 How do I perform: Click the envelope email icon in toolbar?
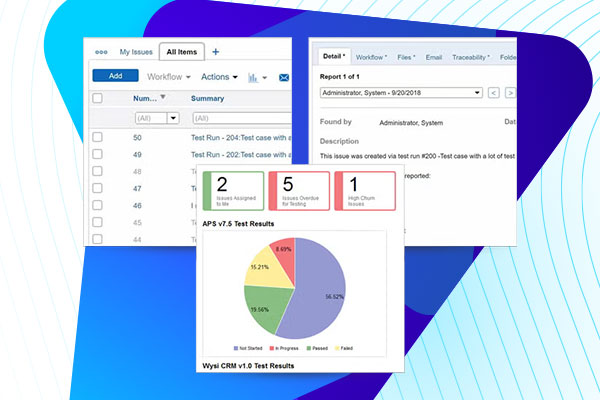coord(283,77)
